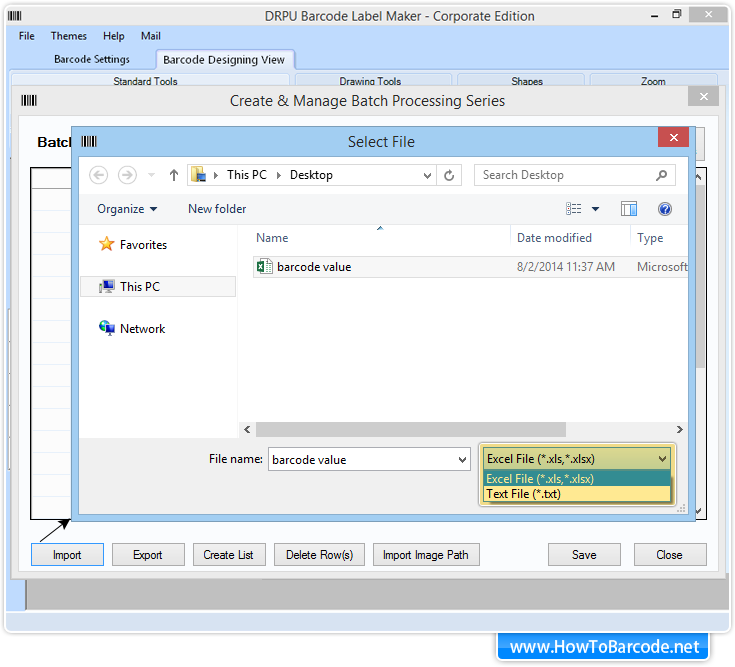Close the Select File dialog
Viewport: 735px width, 667px height.
tap(674, 137)
